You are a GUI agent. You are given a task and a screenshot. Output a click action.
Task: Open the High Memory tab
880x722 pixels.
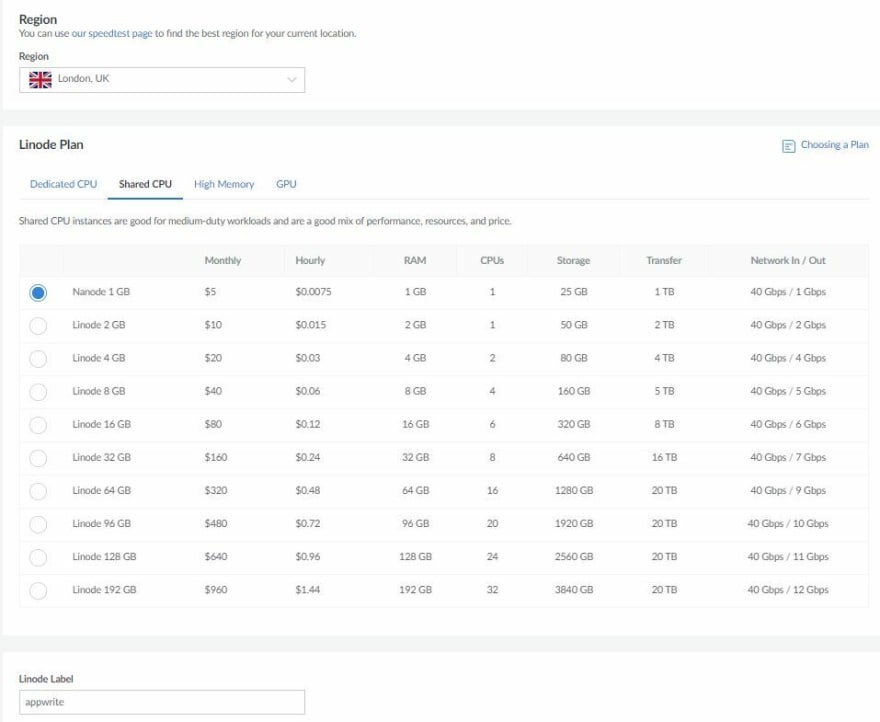coord(224,184)
